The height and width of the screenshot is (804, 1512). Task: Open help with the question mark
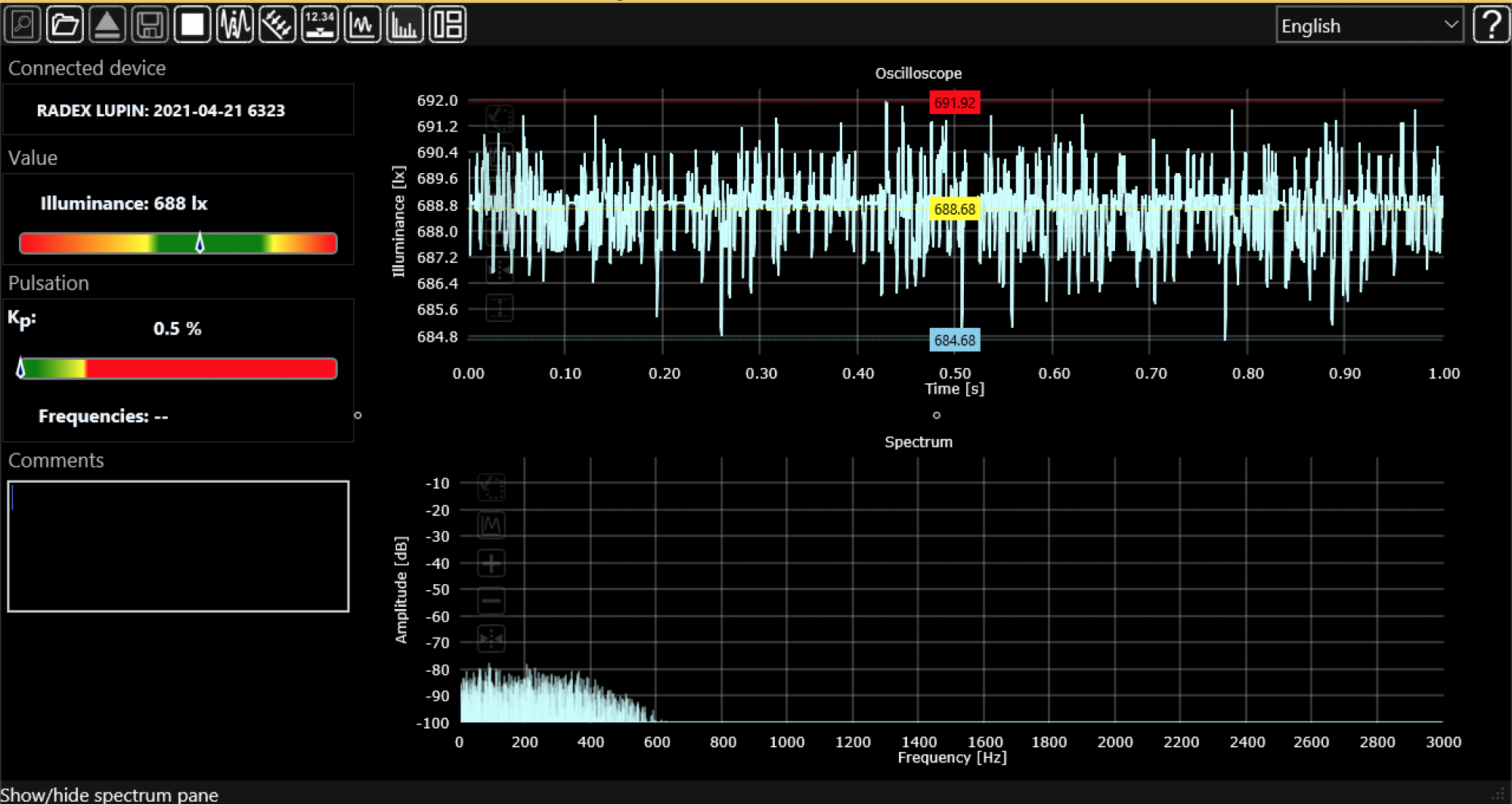point(1491,25)
